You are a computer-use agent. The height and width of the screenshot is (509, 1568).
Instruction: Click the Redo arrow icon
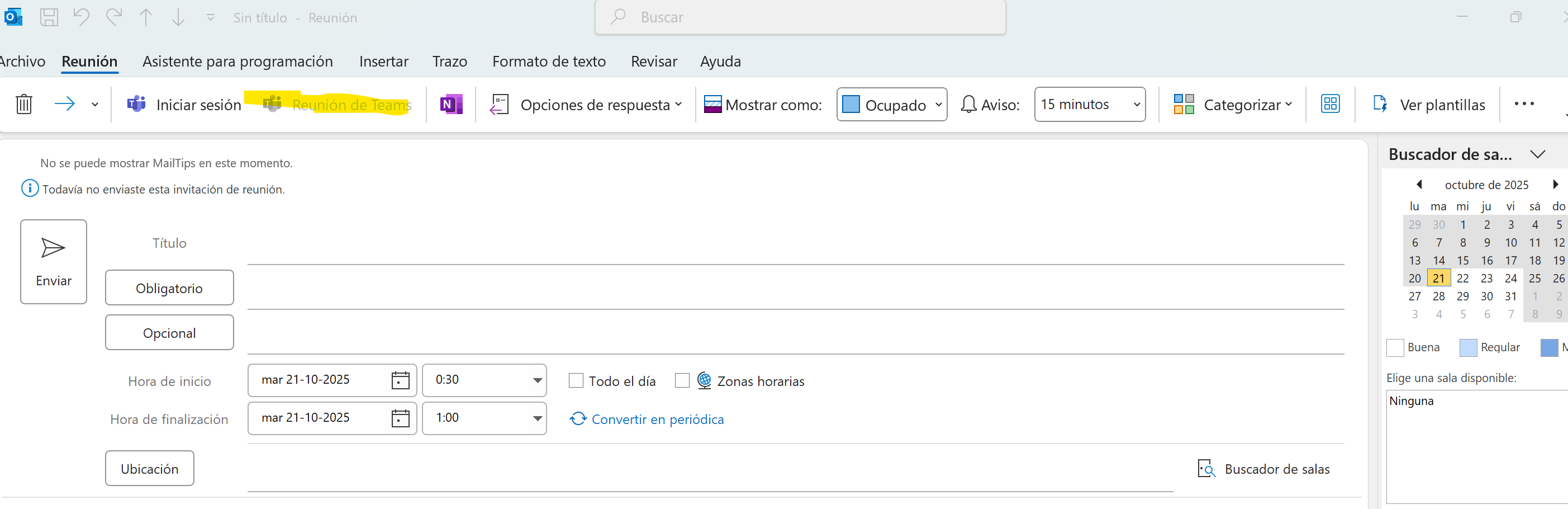[114, 17]
